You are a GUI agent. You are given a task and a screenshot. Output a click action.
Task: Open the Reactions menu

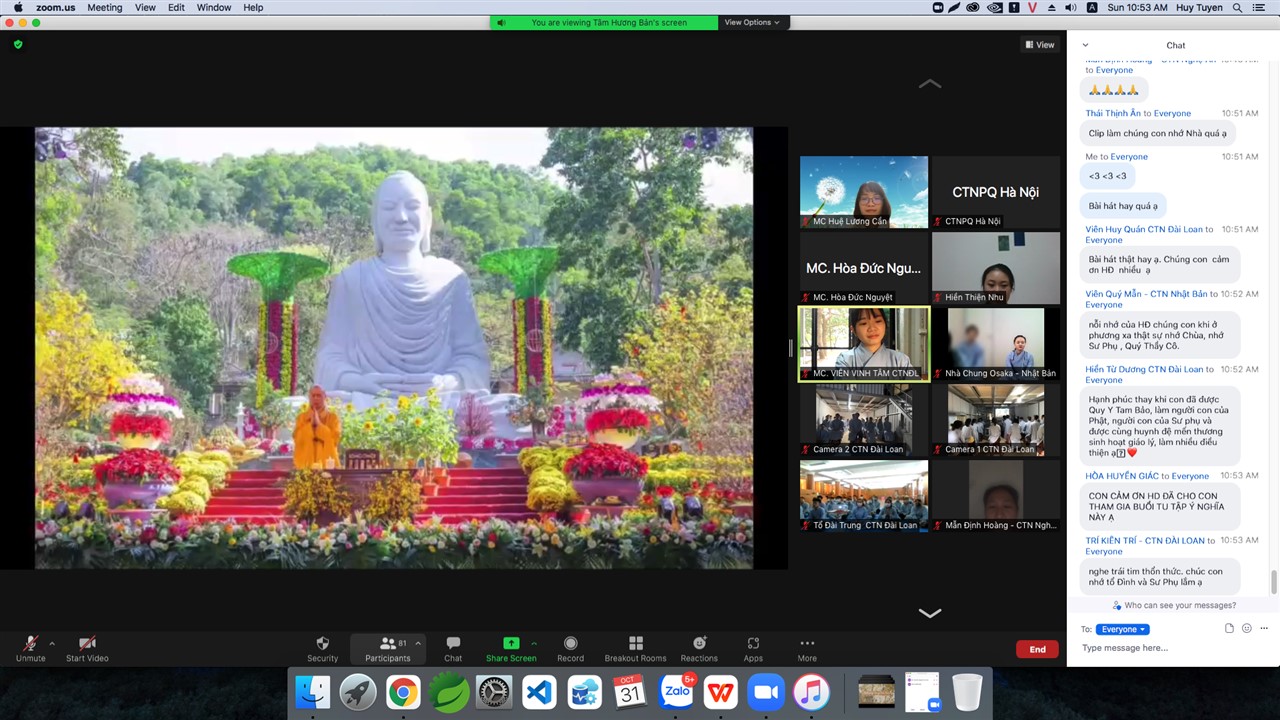[x=699, y=648]
